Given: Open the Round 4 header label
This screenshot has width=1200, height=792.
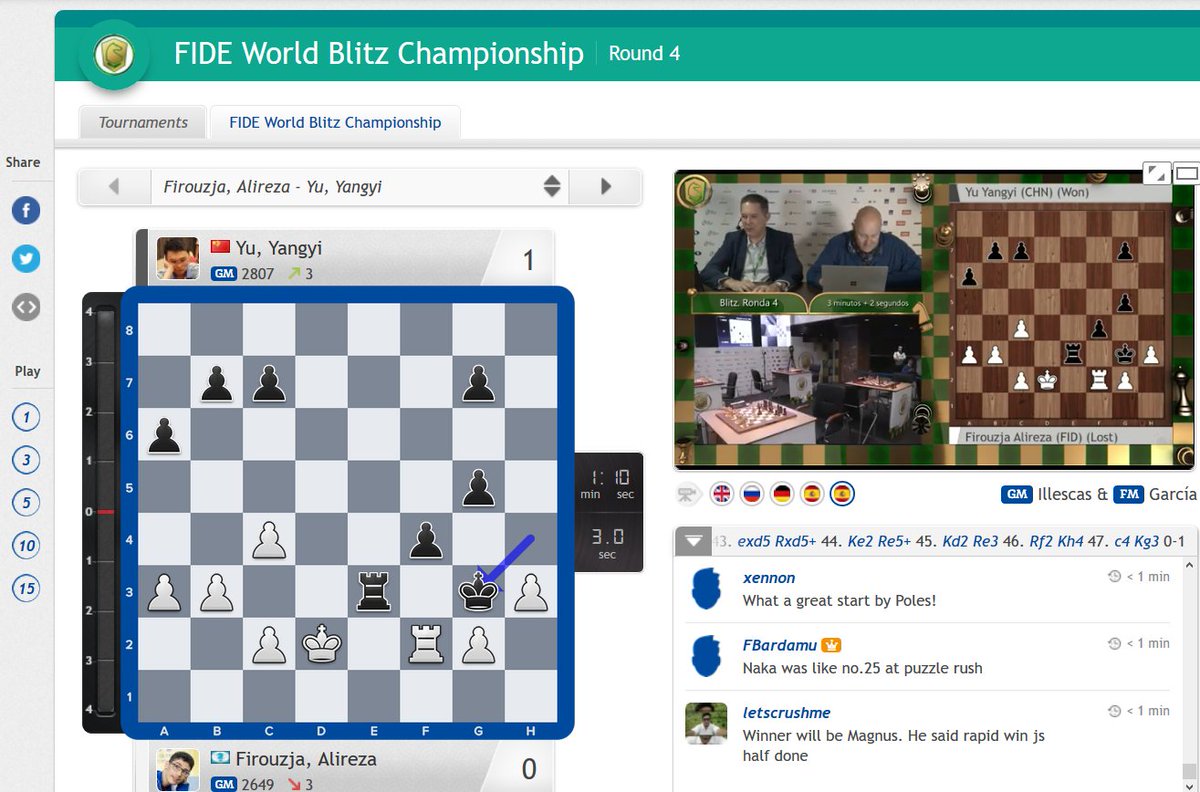Looking at the screenshot, I should [x=644, y=53].
